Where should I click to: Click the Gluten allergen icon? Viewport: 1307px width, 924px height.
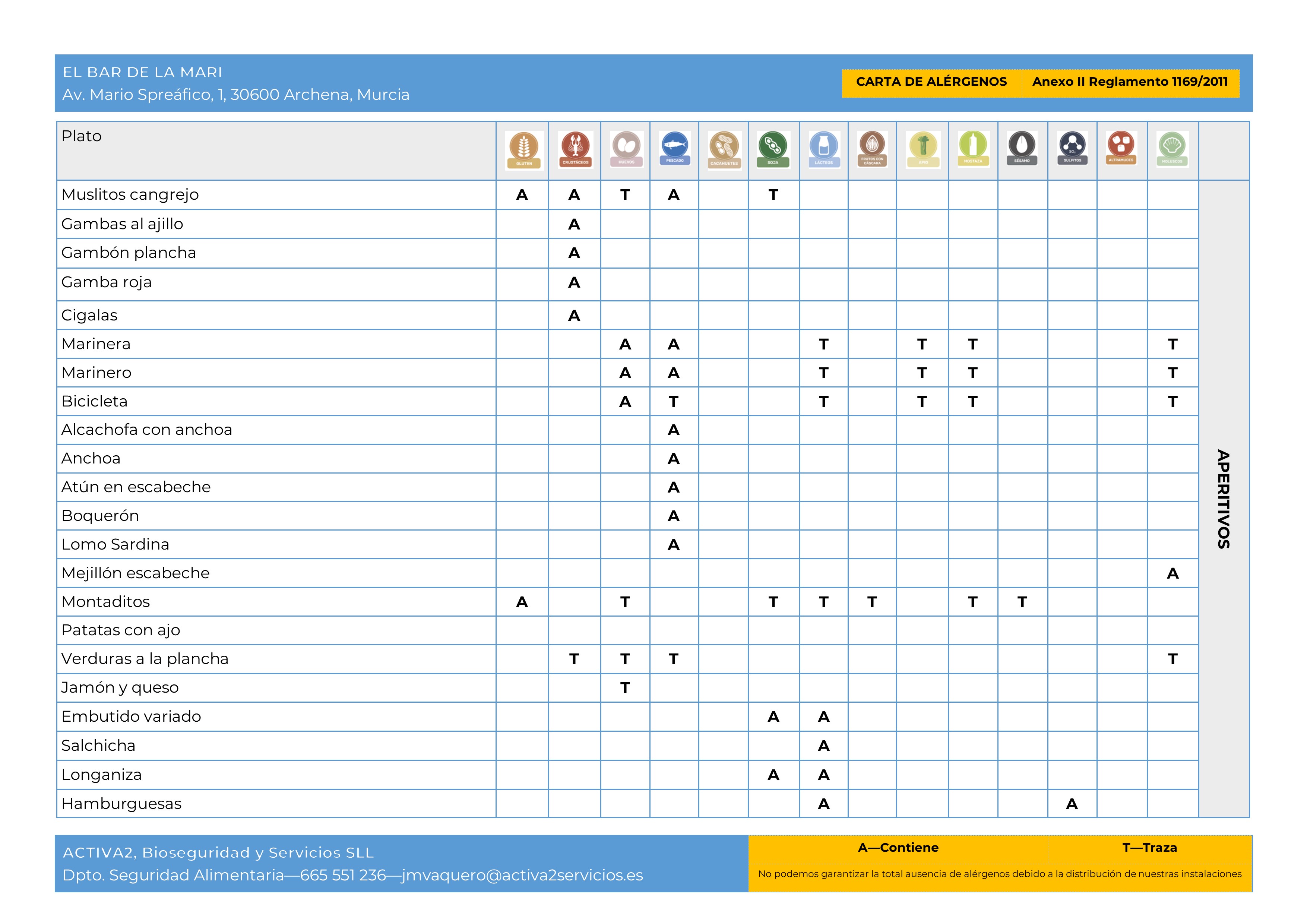coord(524,150)
